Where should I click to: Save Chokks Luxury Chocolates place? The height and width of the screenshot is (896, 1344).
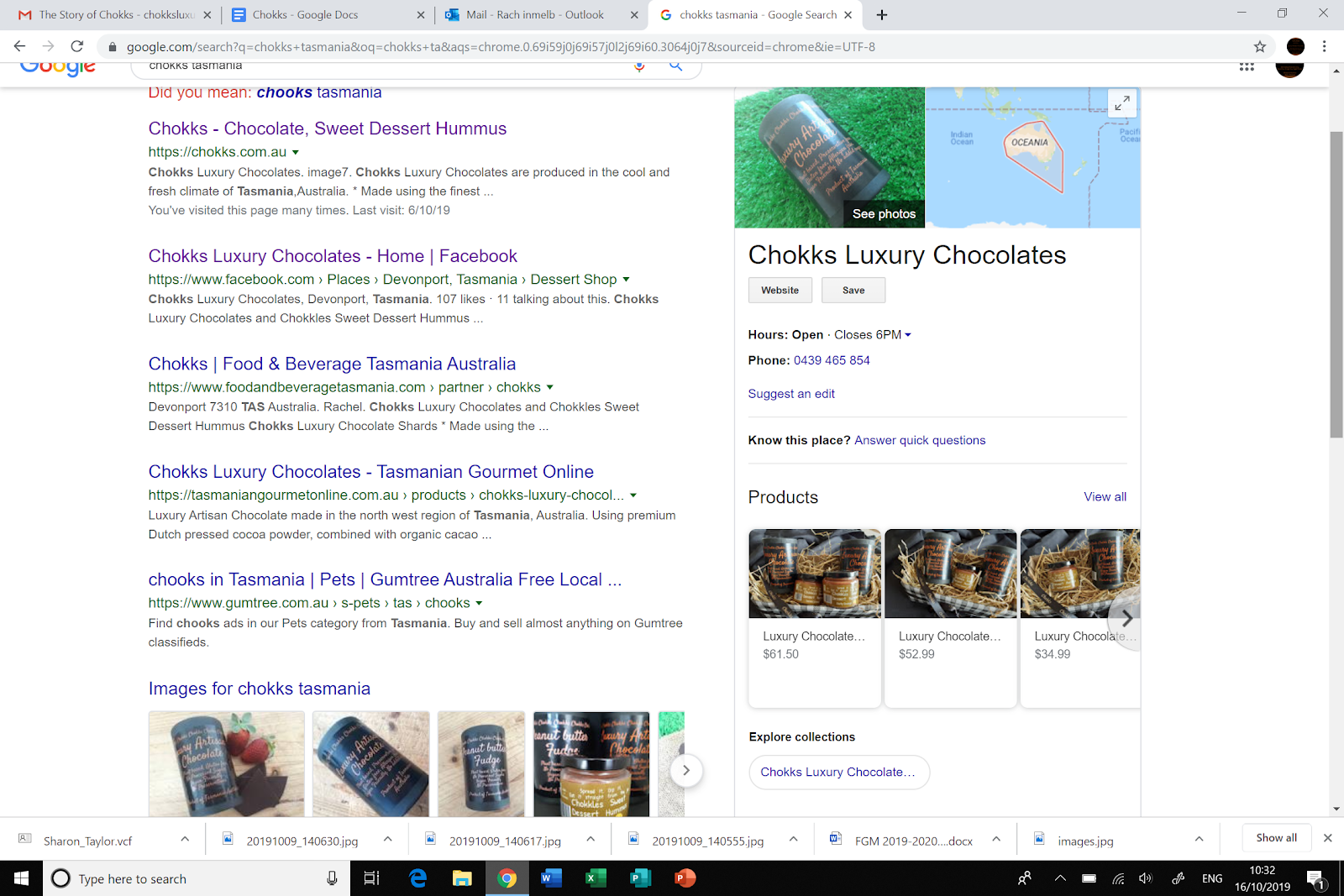tap(853, 290)
